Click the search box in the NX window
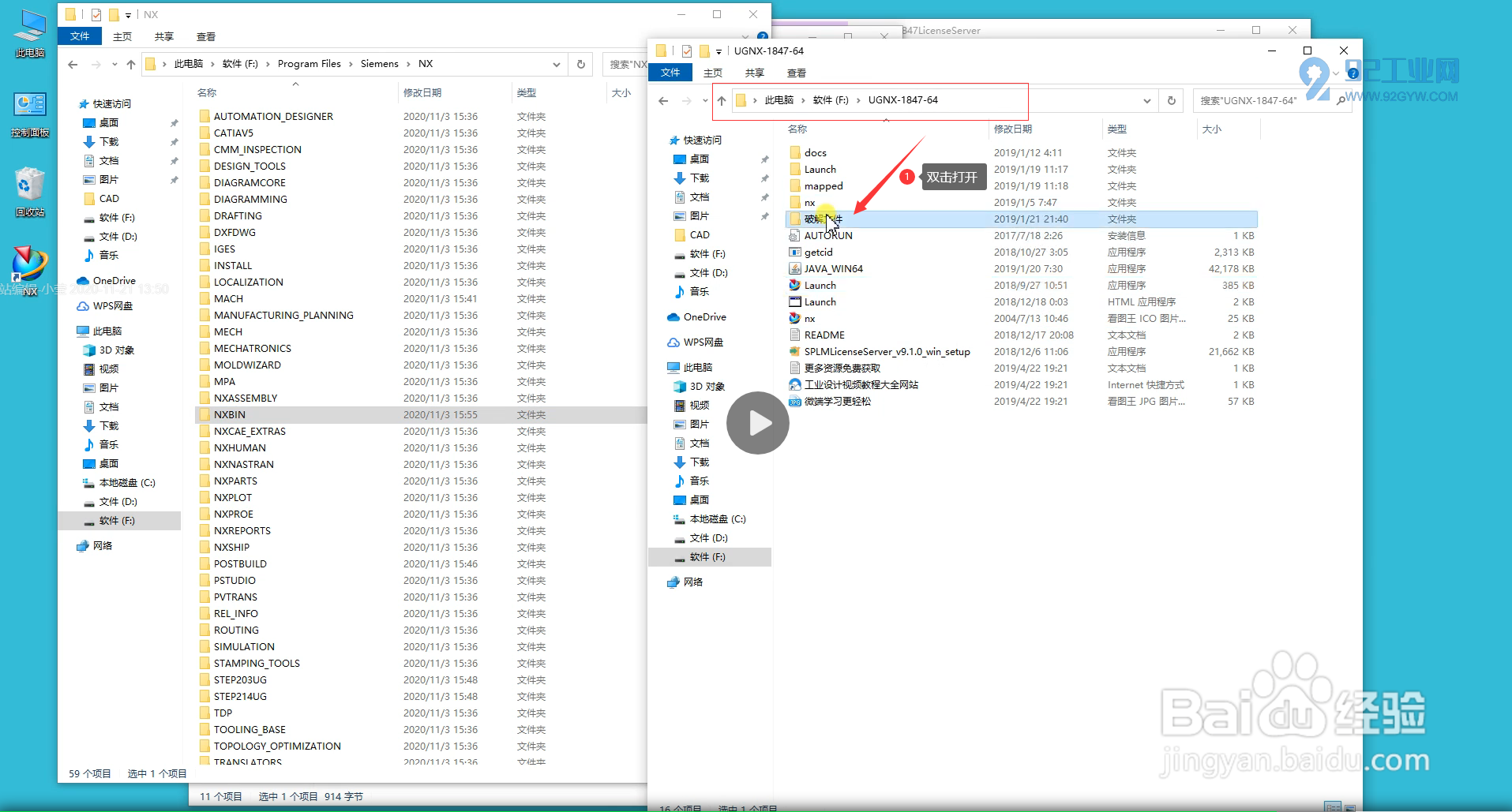The height and width of the screenshot is (812, 1512). 626,64
